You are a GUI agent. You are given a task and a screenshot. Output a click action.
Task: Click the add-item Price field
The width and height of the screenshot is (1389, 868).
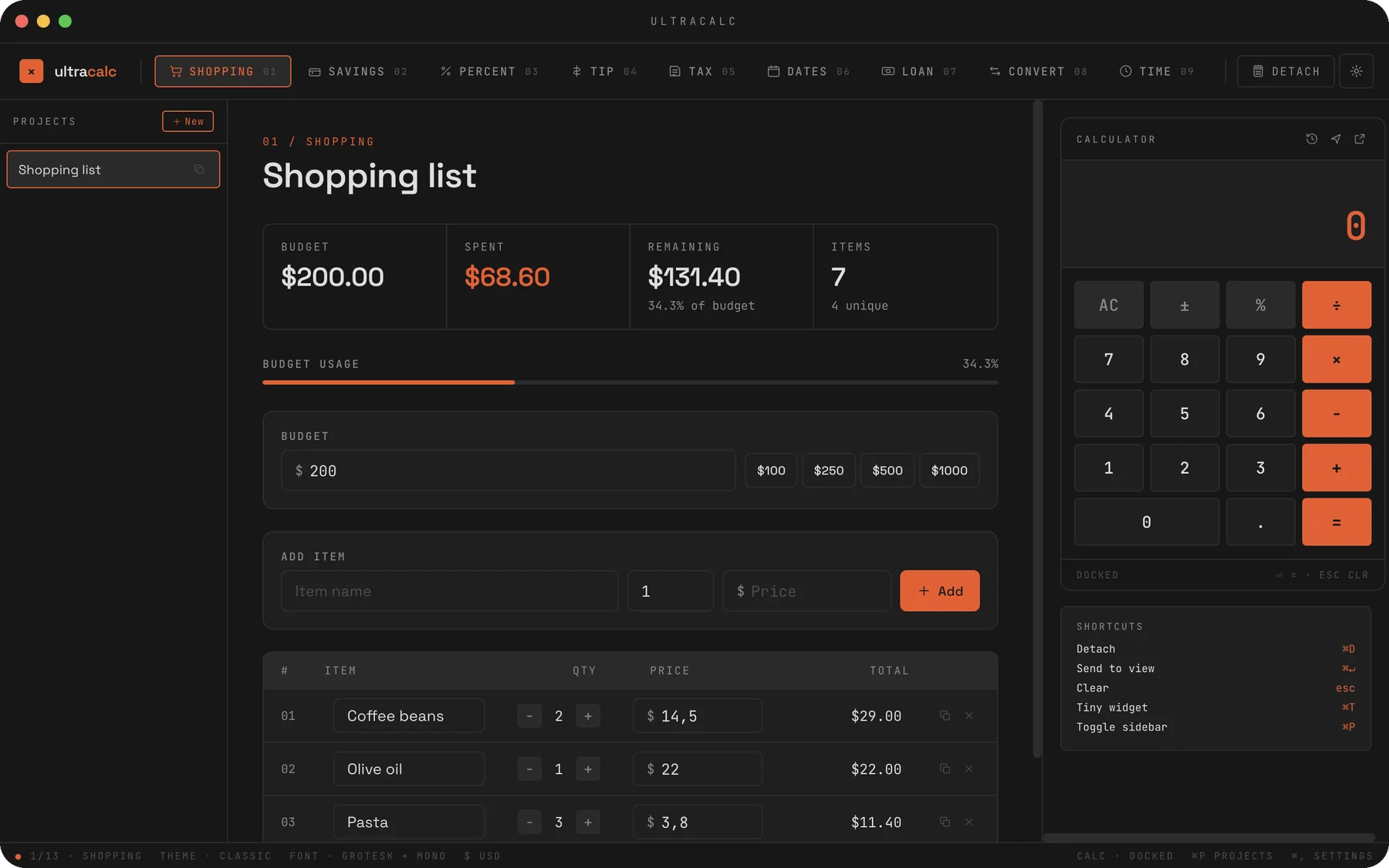[806, 591]
